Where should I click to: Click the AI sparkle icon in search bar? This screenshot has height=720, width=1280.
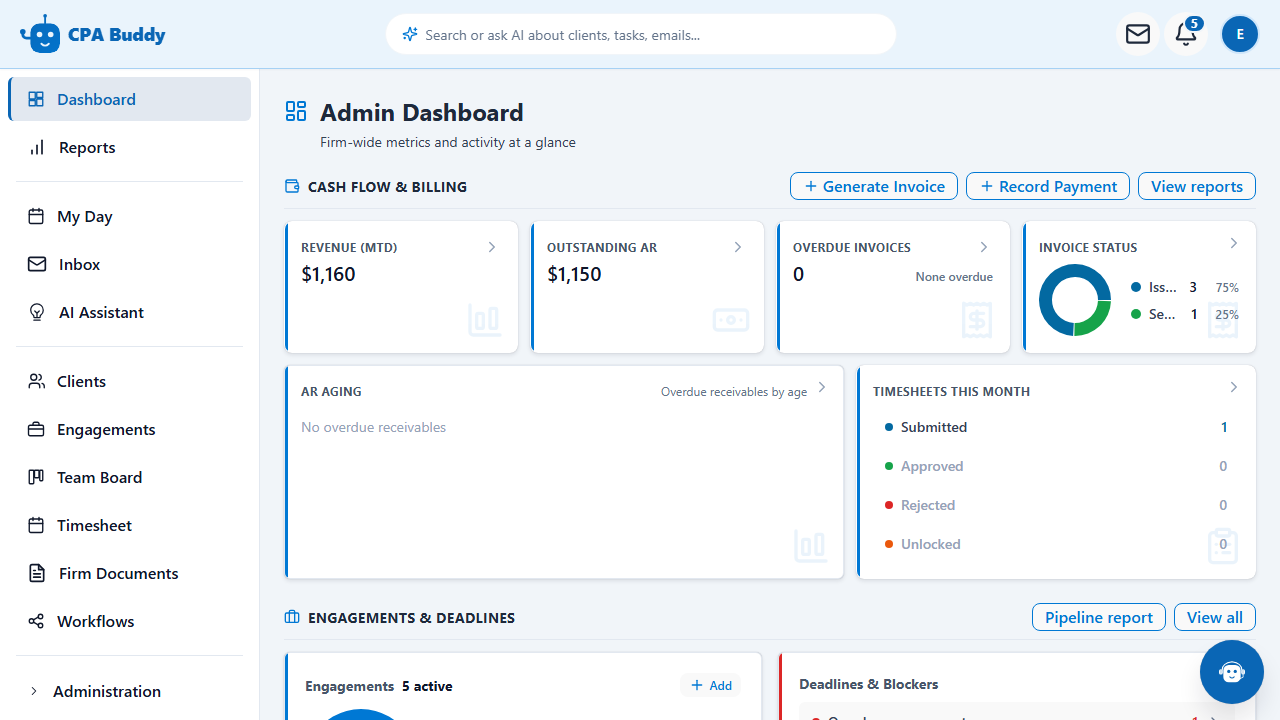409,35
